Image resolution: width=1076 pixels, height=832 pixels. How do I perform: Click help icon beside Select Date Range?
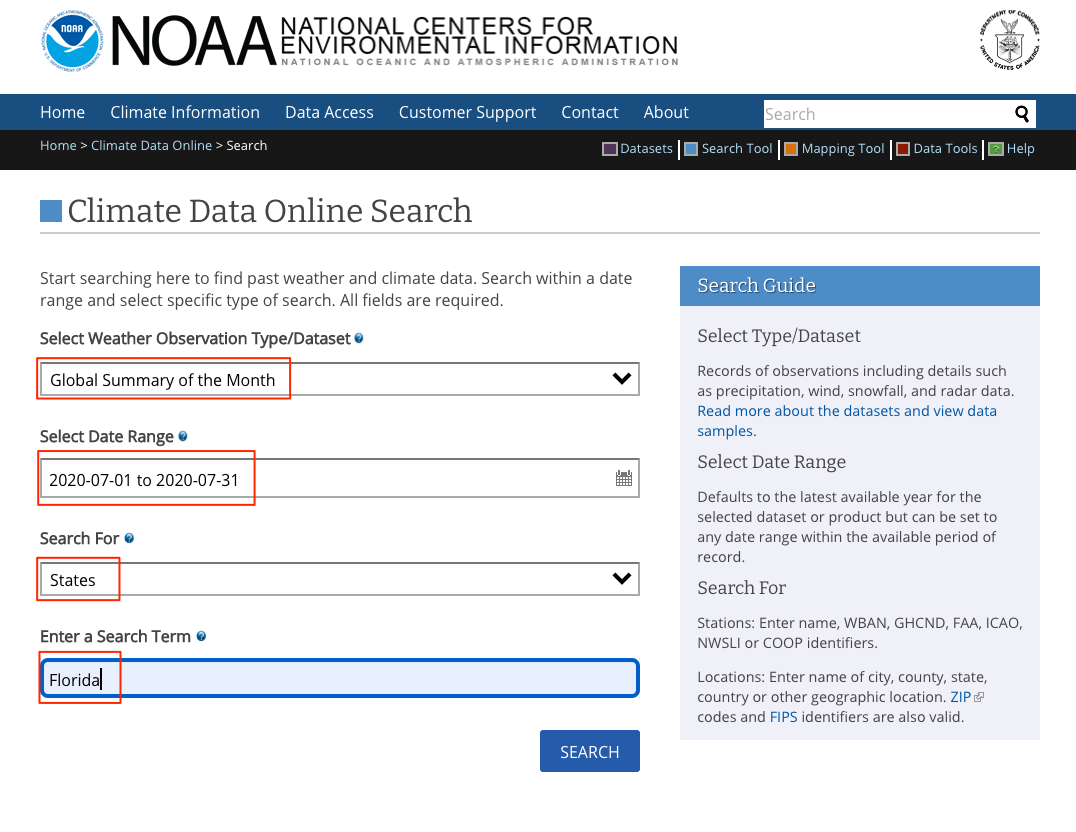pyautogui.click(x=183, y=437)
